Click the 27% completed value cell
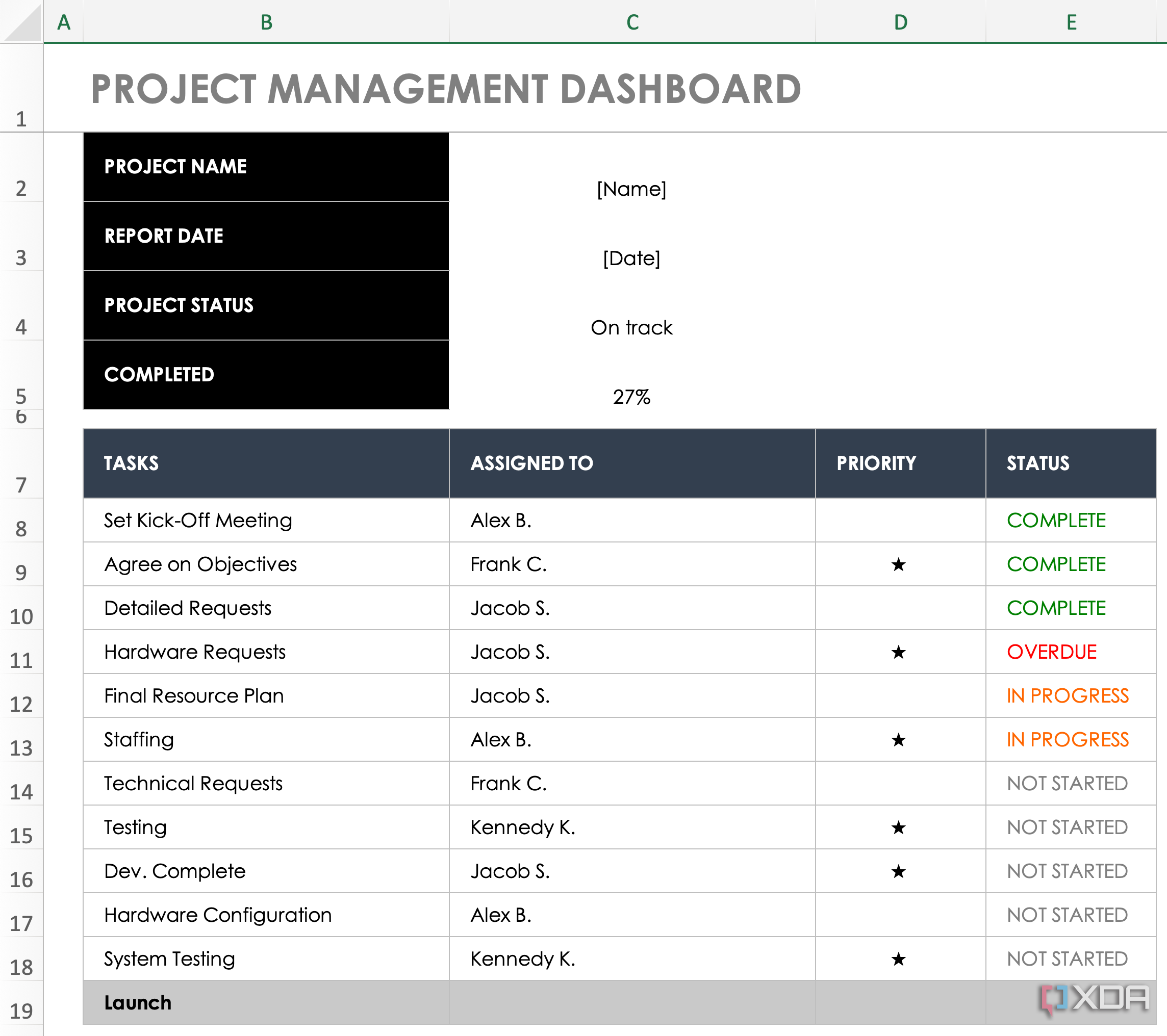 tap(631, 397)
